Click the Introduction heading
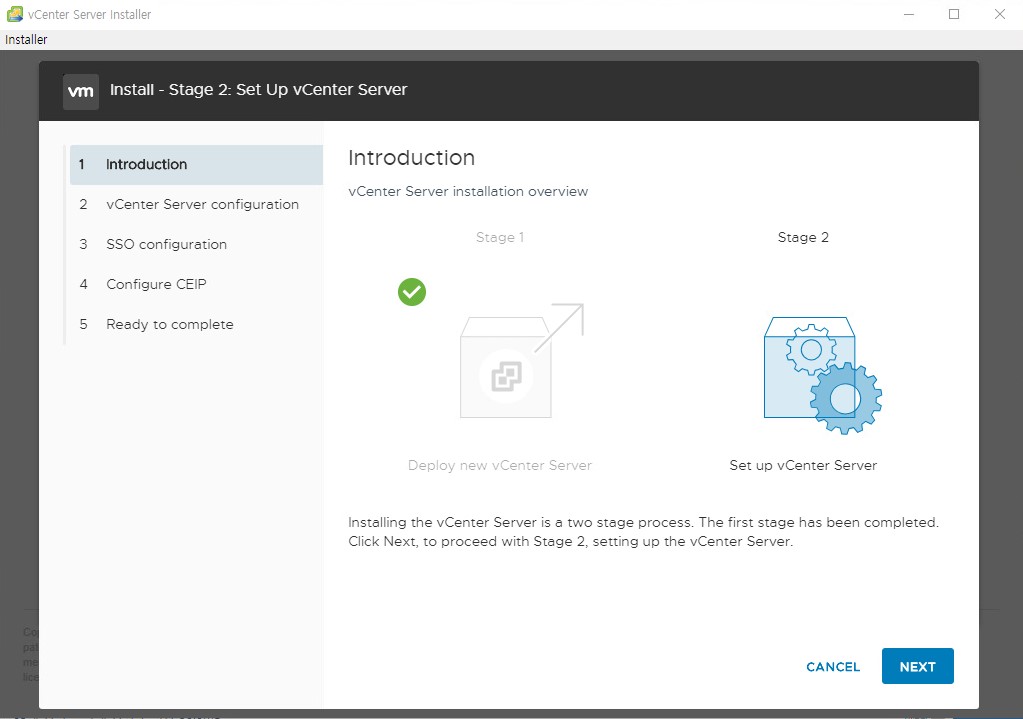Viewport: 1023px width, 719px height. [x=412, y=158]
